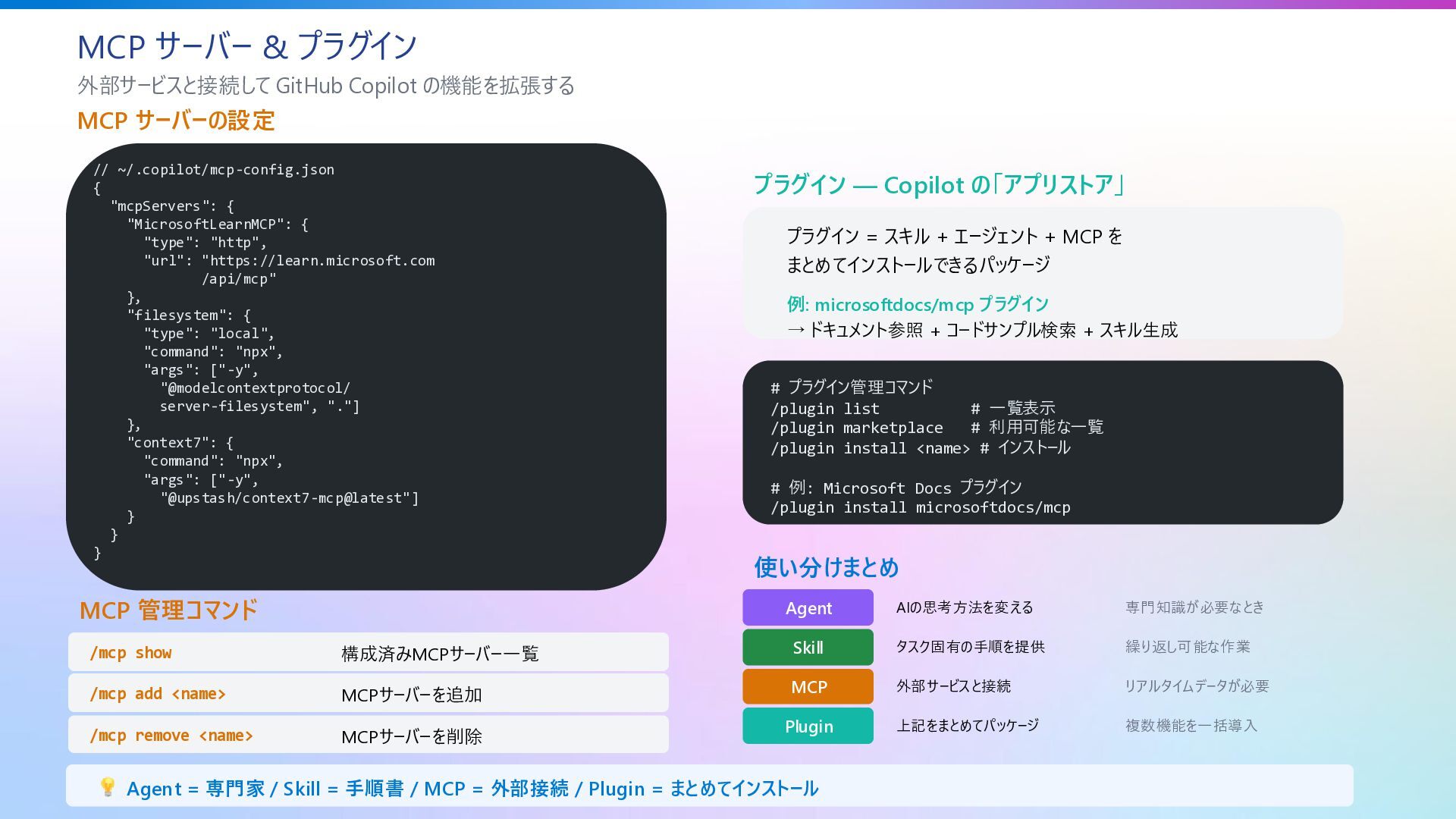This screenshot has width=1456, height=819.
Task: Click 例: microsoftdocs/mcp プラグイン text
Action: 918,305
